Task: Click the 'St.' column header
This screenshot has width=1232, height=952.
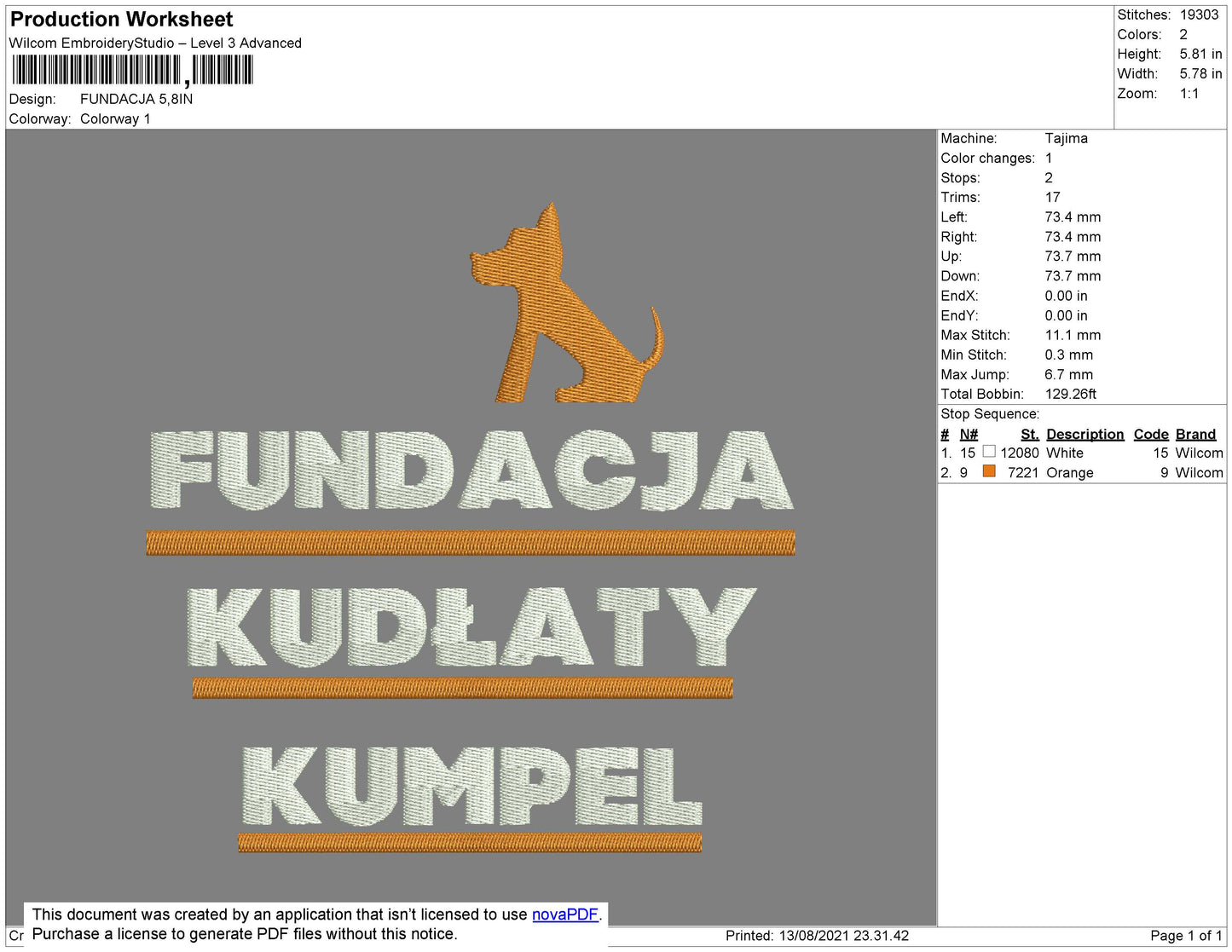Action: click(1030, 435)
